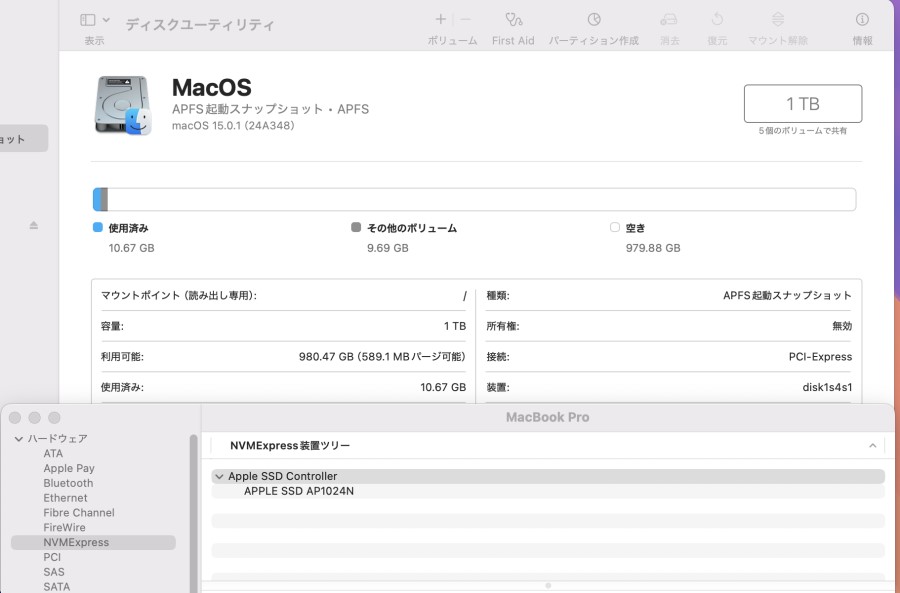Click the MacOS disk drive icon
900x593 pixels.
tap(122, 105)
